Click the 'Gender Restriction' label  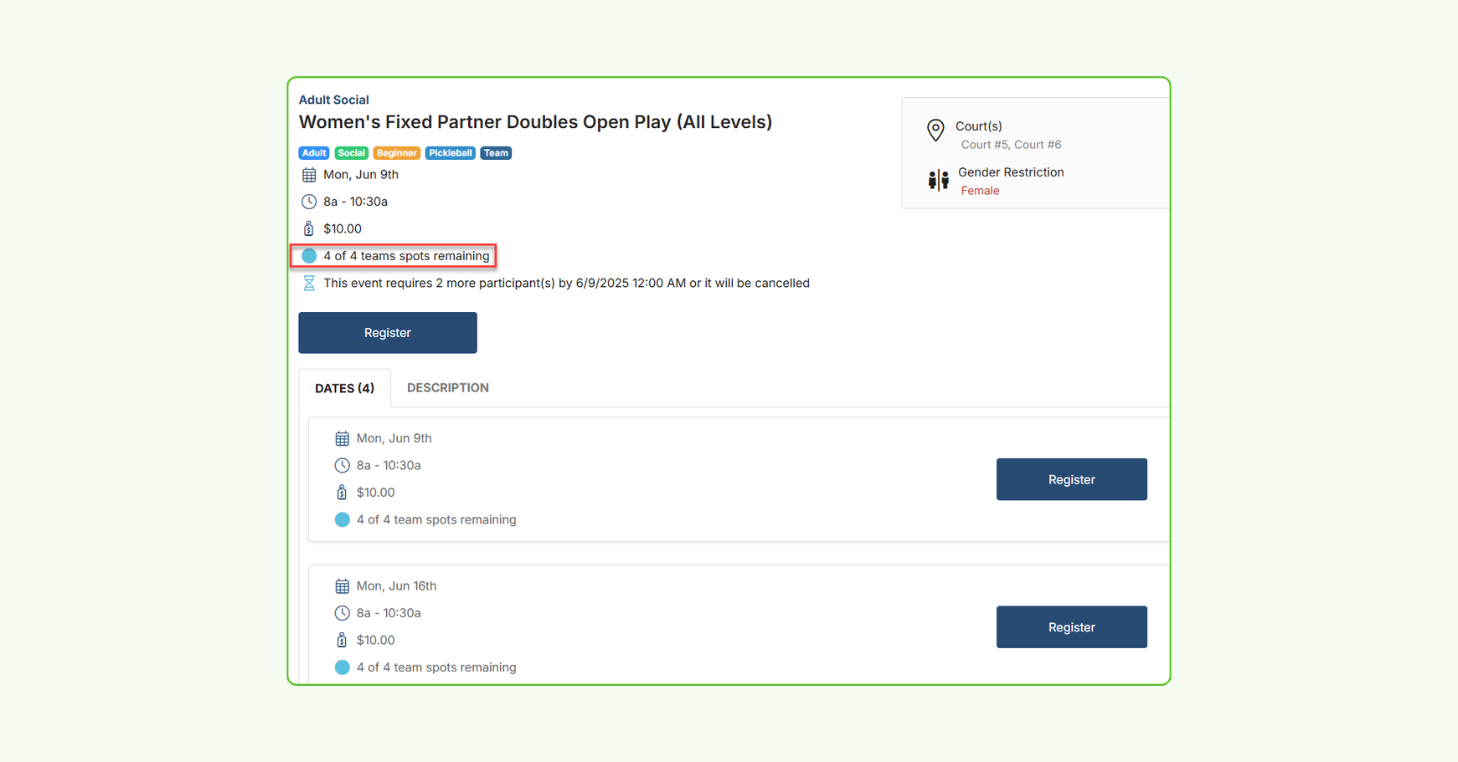[x=1011, y=172]
